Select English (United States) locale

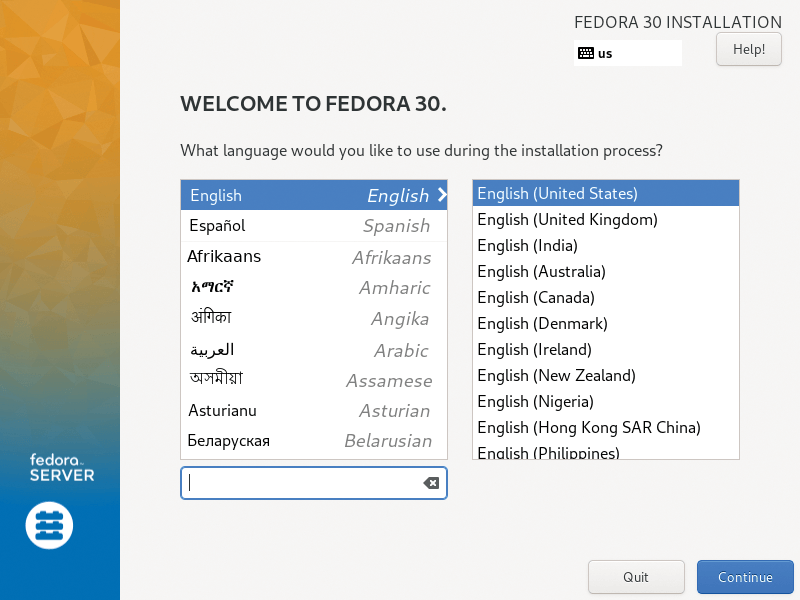(606, 193)
